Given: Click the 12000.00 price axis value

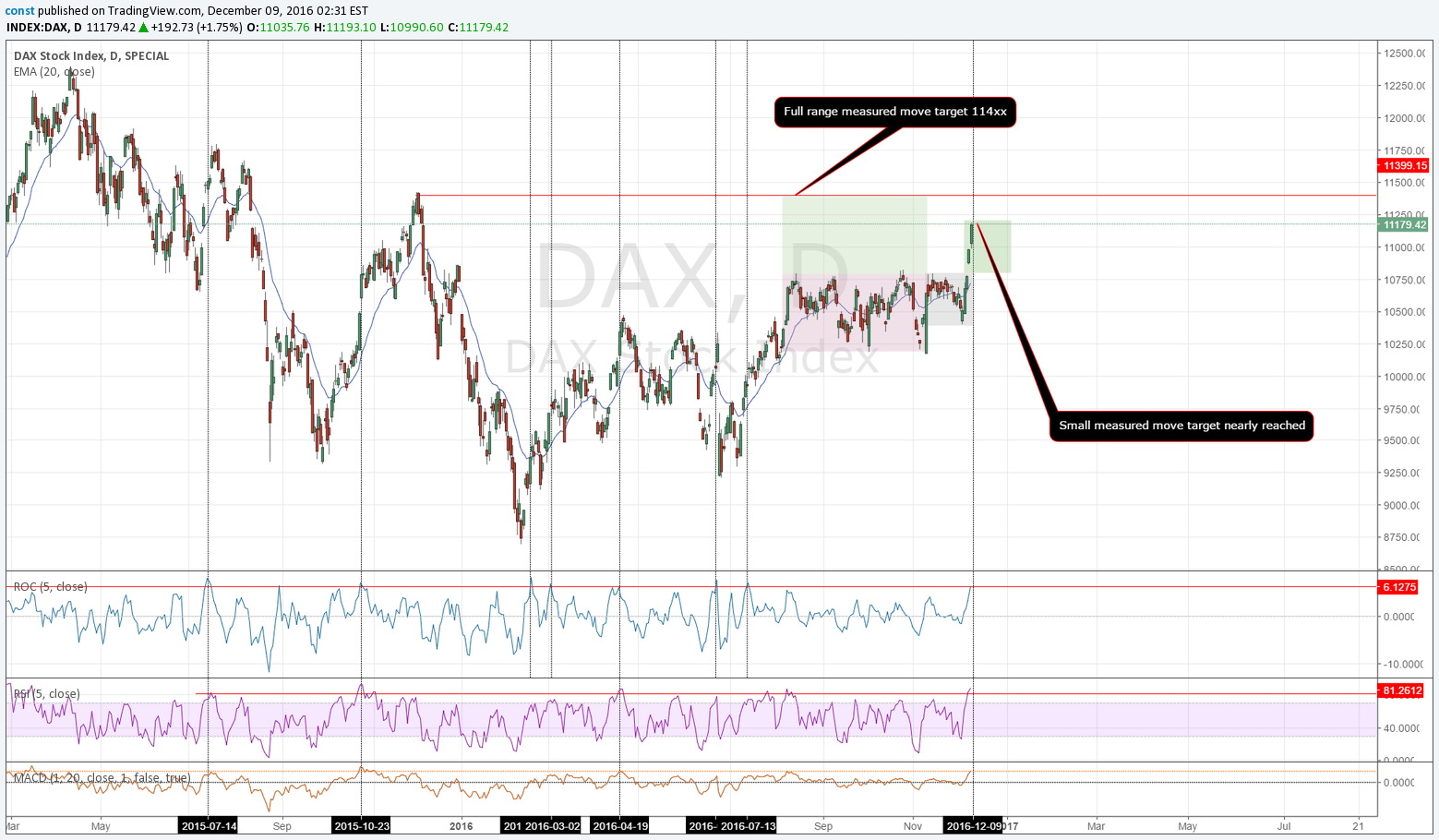Looking at the screenshot, I should (1404, 118).
